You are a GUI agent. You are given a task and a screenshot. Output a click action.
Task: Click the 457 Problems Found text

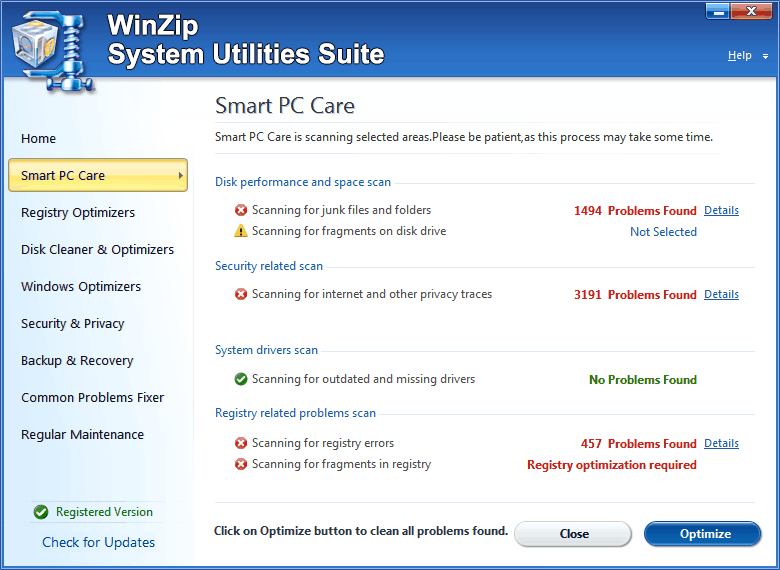click(x=638, y=444)
